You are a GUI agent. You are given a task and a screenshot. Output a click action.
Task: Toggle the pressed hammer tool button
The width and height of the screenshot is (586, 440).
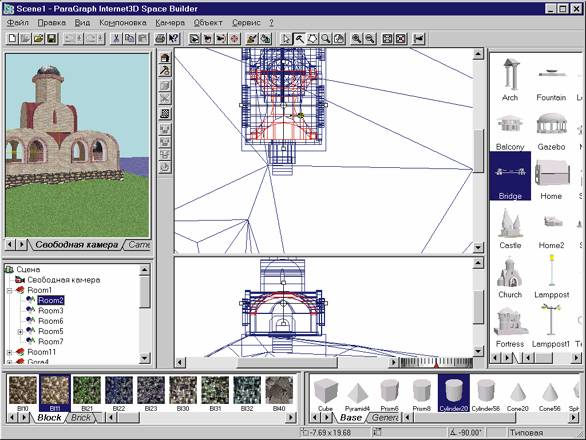[299, 39]
